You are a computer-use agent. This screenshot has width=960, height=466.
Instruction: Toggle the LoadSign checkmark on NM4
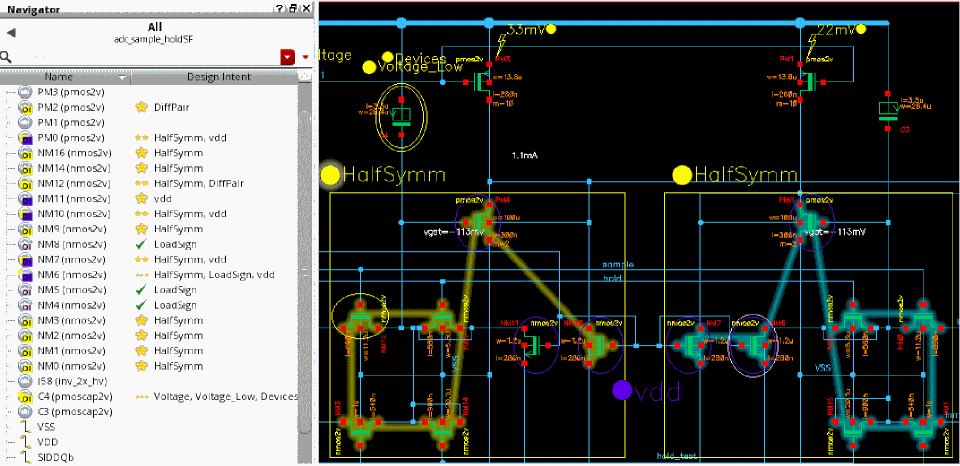[142, 305]
